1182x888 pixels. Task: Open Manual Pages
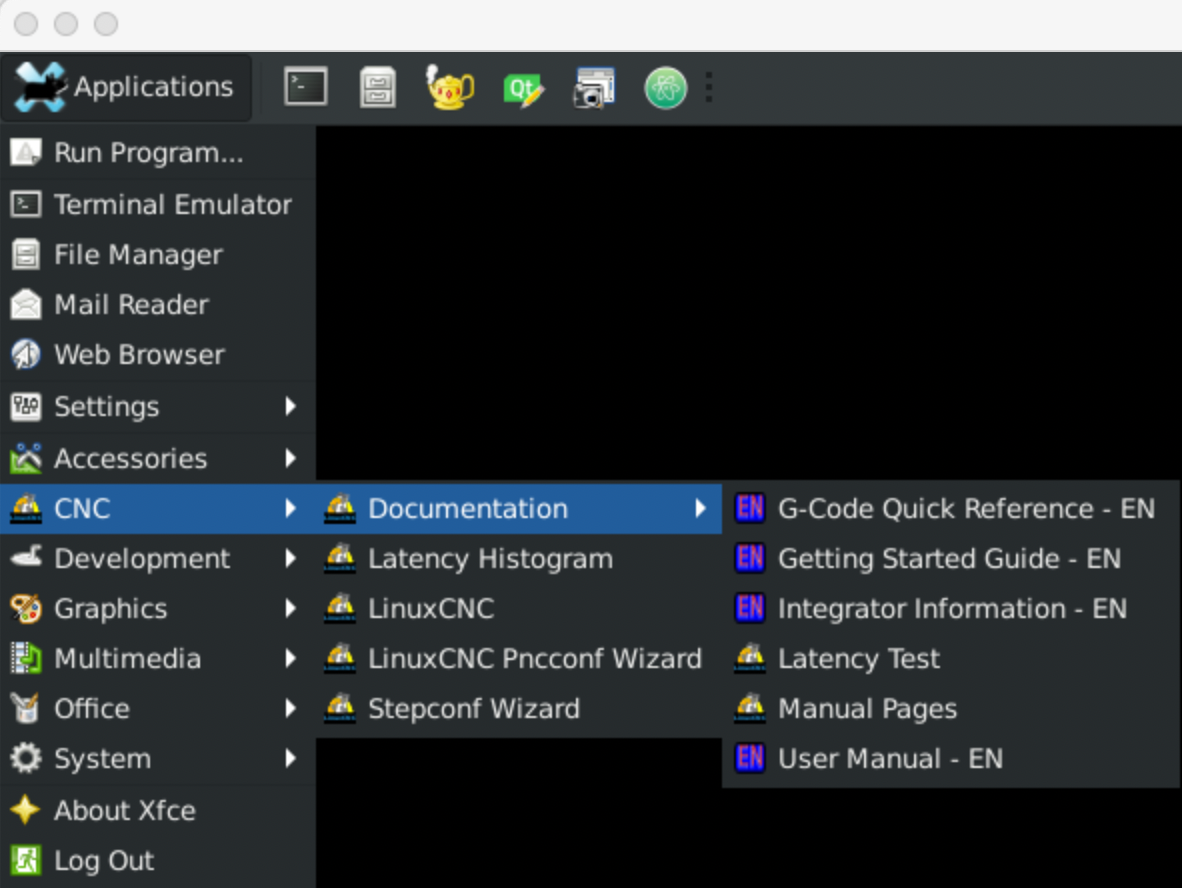tap(951, 709)
